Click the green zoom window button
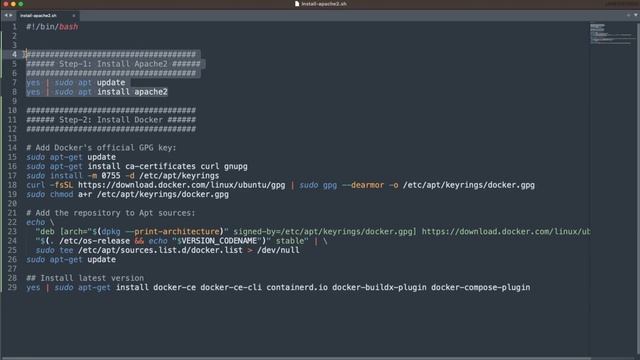This screenshot has height=360, width=640. (20, 4)
